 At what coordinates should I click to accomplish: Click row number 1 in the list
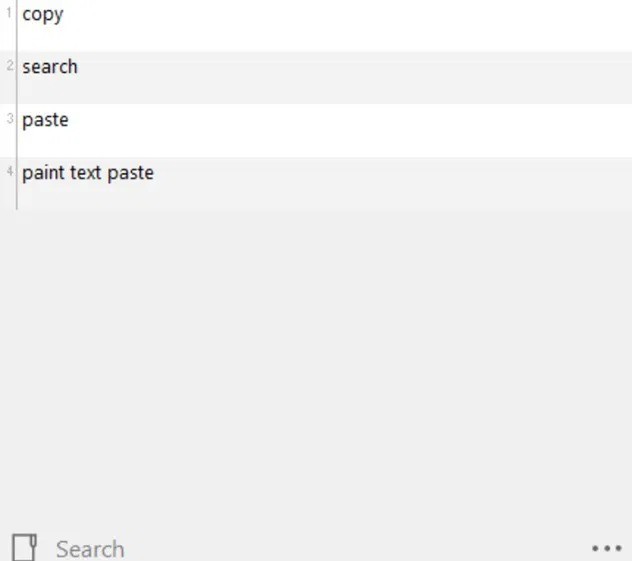pos(9,14)
